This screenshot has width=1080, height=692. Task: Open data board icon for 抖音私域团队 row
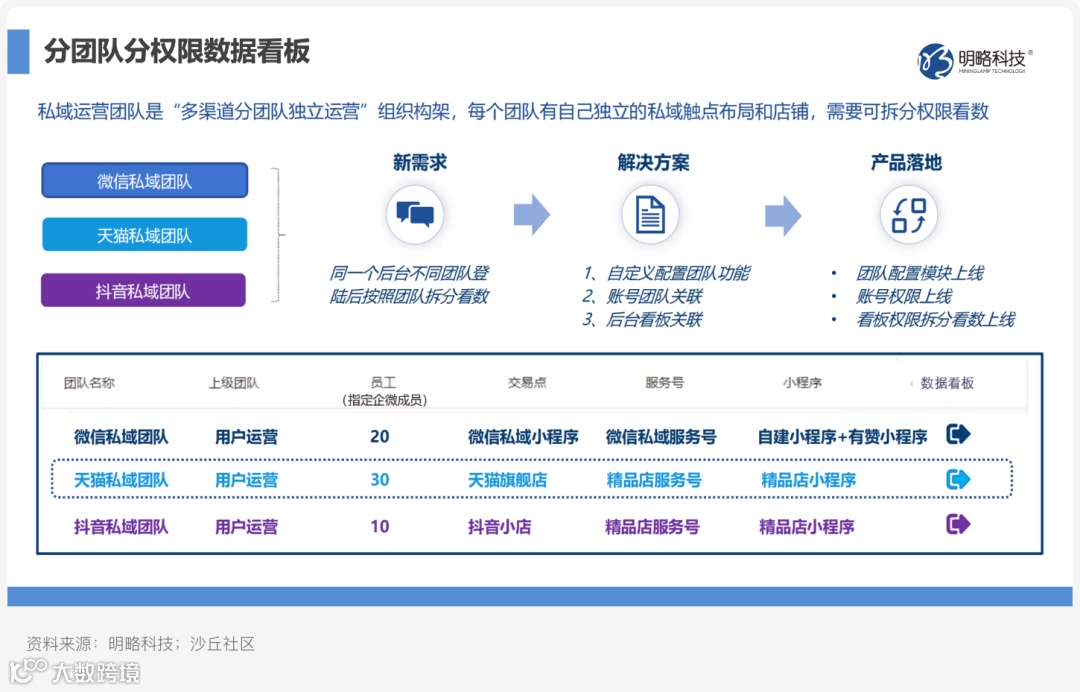point(958,524)
